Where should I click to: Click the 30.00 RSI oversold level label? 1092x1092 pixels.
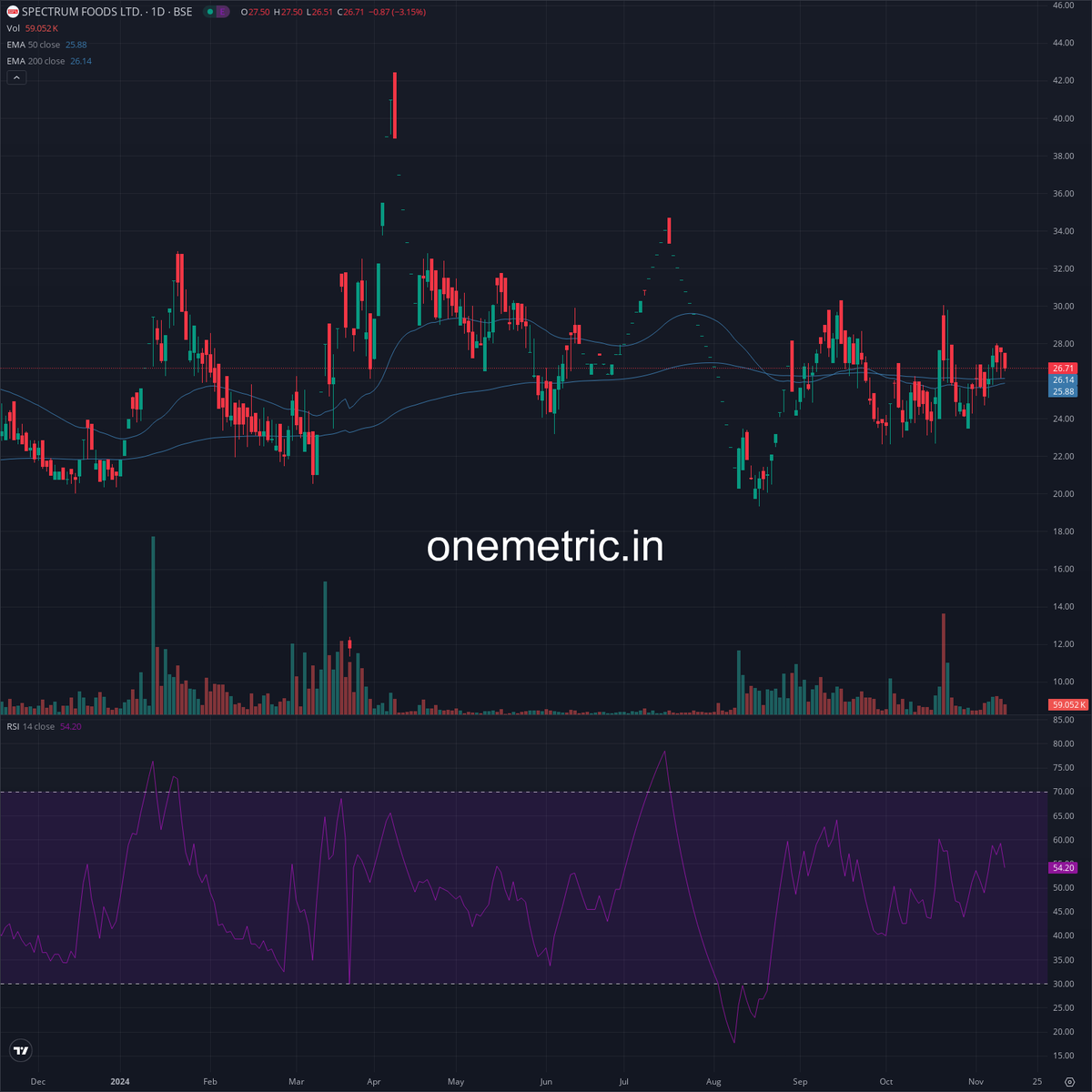[x=1063, y=984]
